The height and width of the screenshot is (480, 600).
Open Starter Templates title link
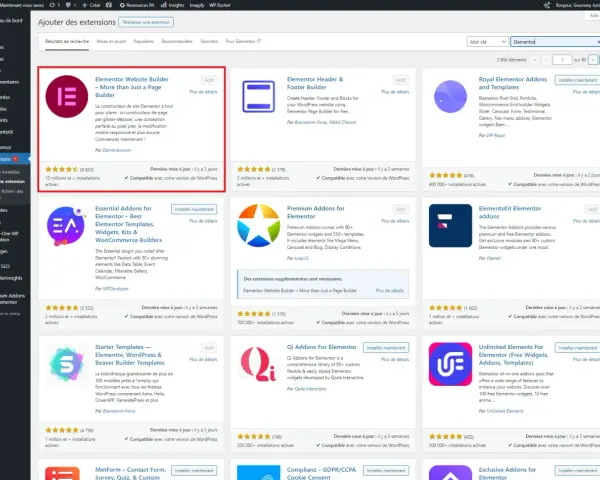130,355
